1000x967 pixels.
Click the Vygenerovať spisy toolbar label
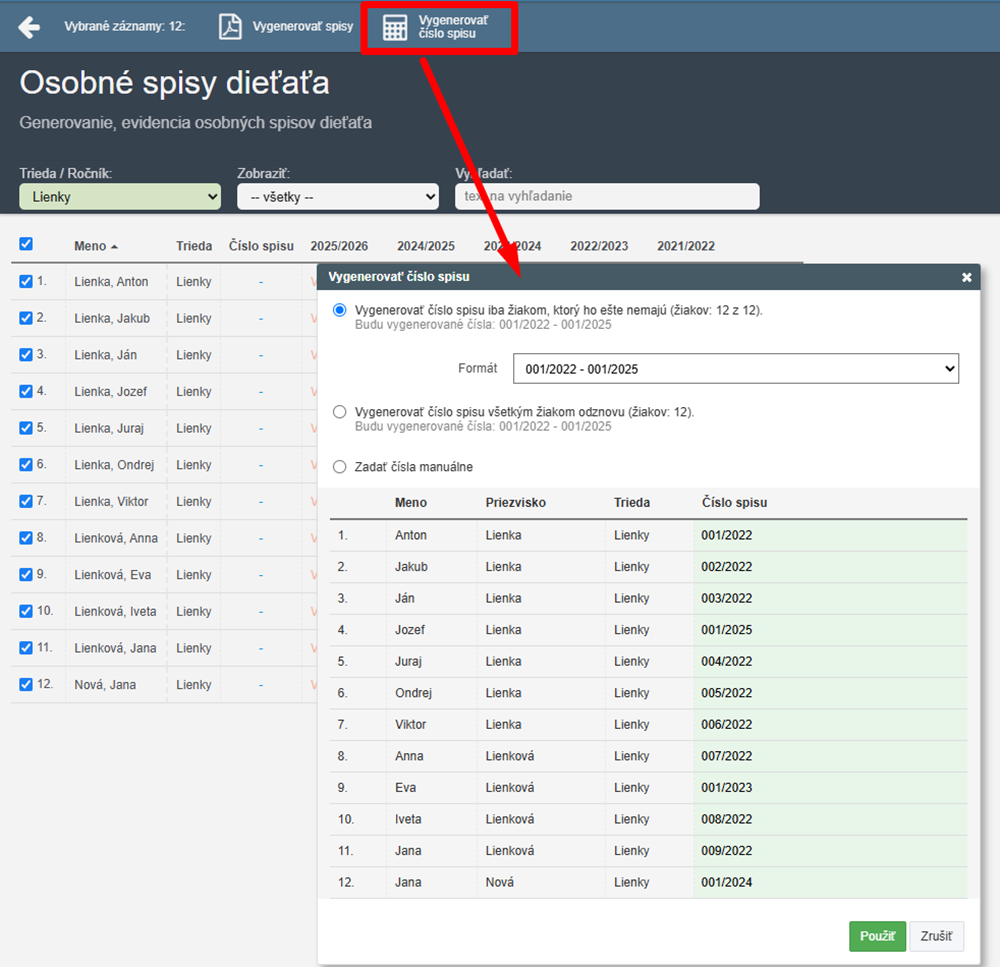click(303, 26)
